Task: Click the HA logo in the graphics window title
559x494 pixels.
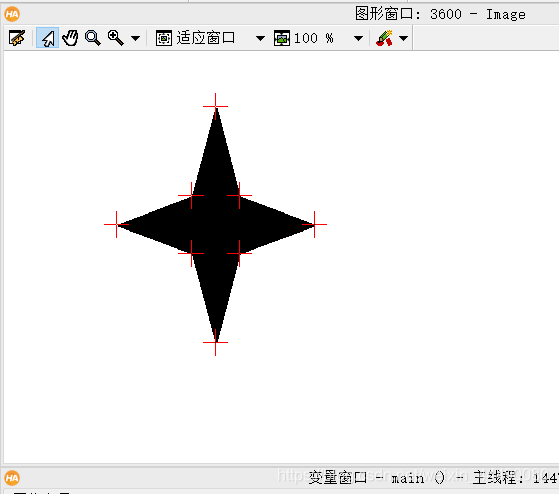Action: pyautogui.click(x=12, y=14)
